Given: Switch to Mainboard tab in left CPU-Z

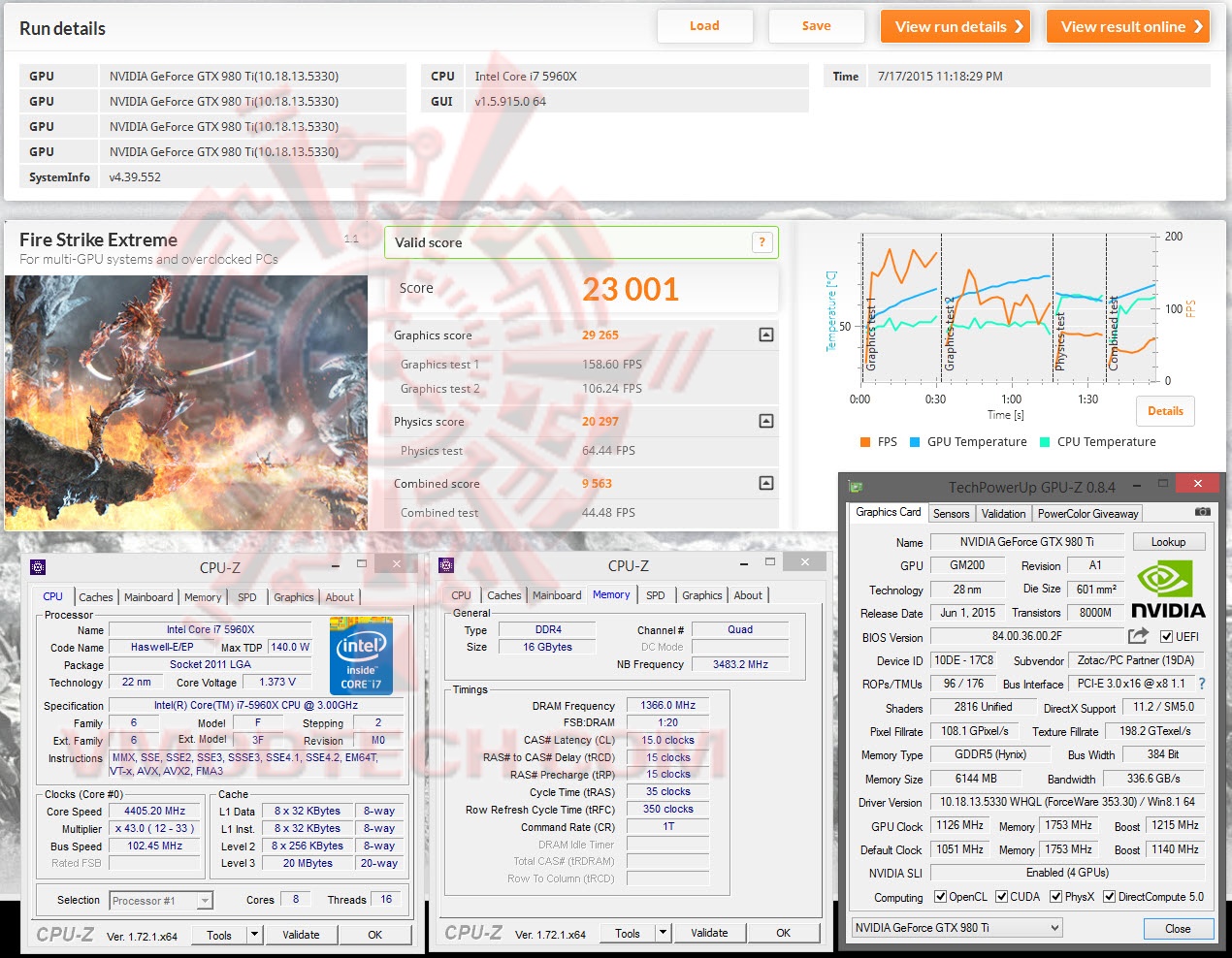Looking at the screenshot, I should 148,597.
